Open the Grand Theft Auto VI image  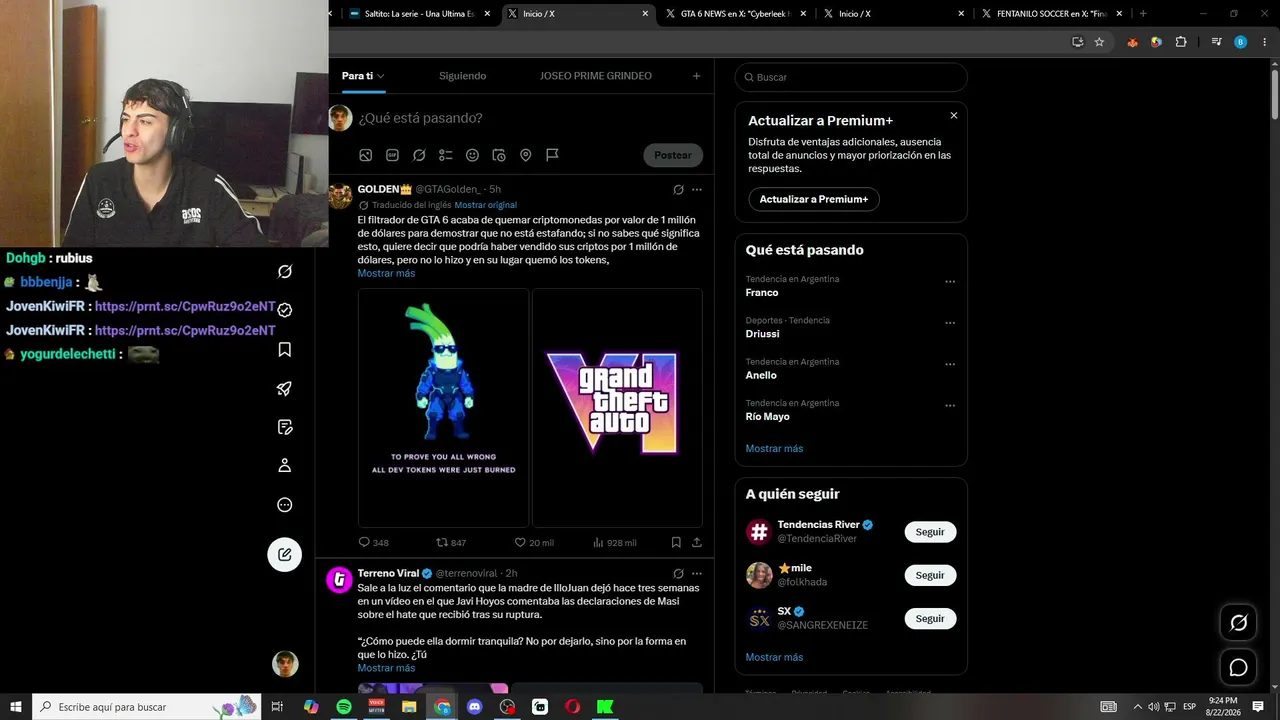[617, 408]
